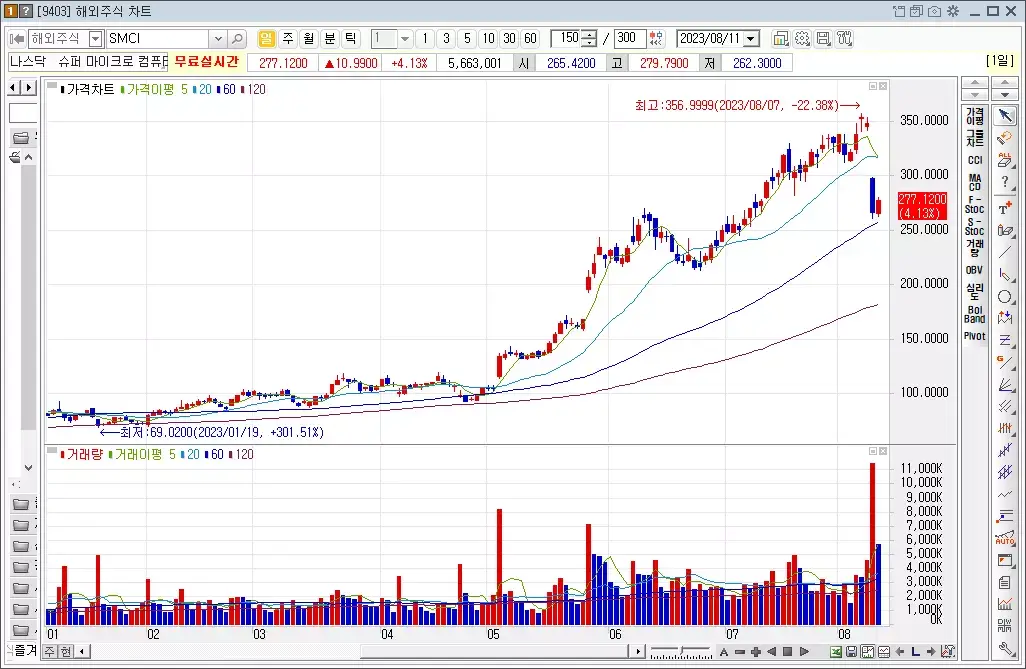Click the save chart layout icon
This screenshot has width=1026, height=669.
(823, 39)
